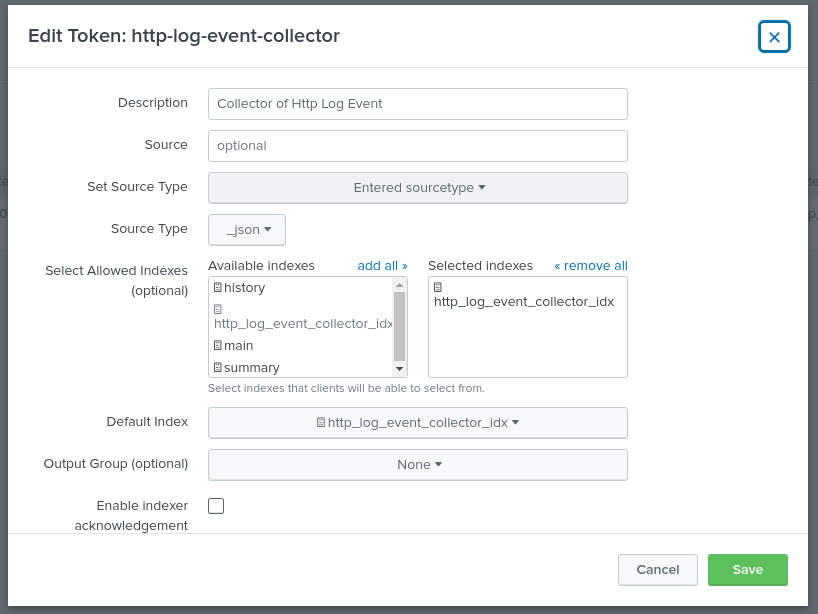This screenshot has height=614, width=818.
Task: Click into the Source input field
Action: pos(418,146)
